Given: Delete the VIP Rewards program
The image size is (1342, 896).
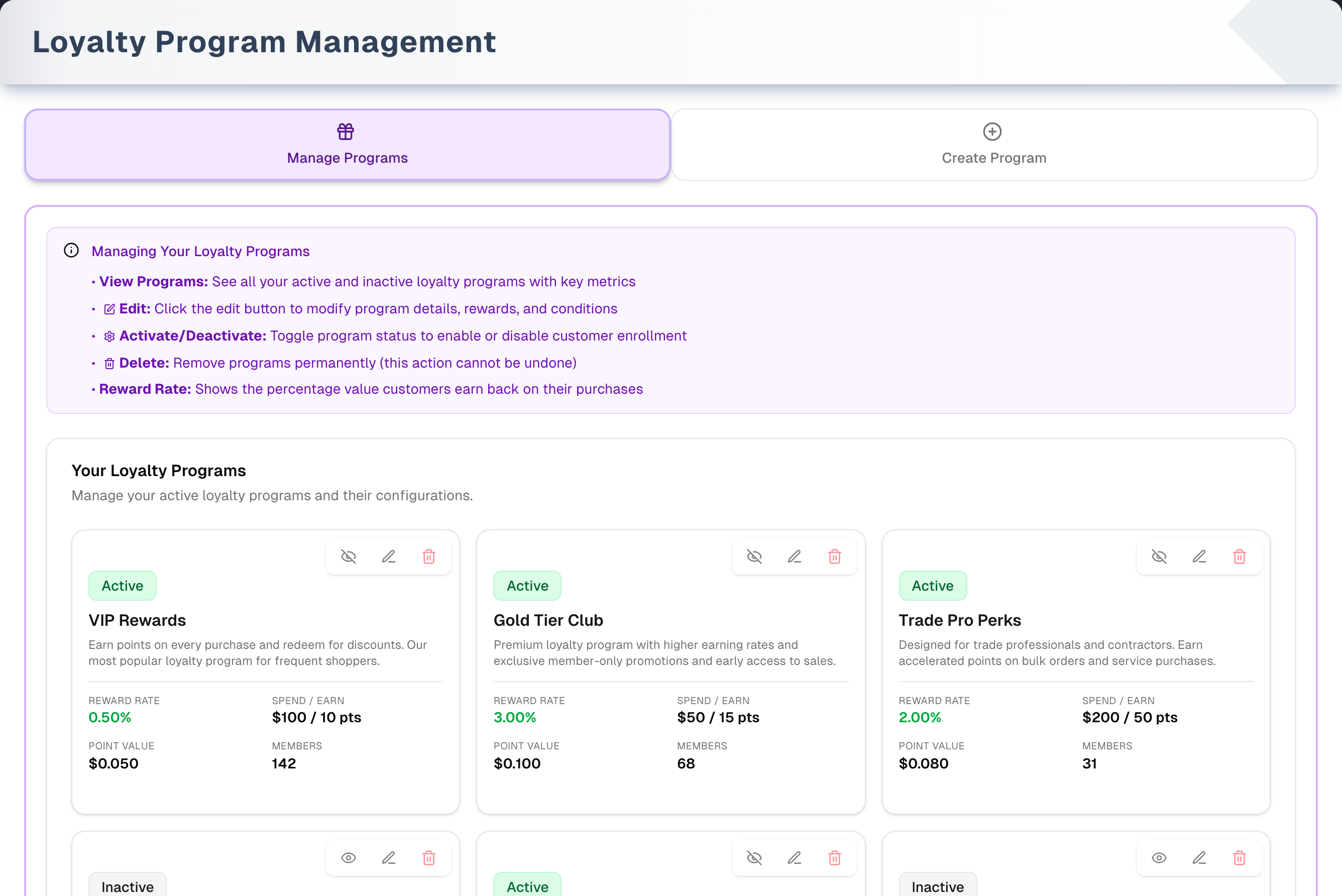Looking at the screenshot, I should coord(429,556).
